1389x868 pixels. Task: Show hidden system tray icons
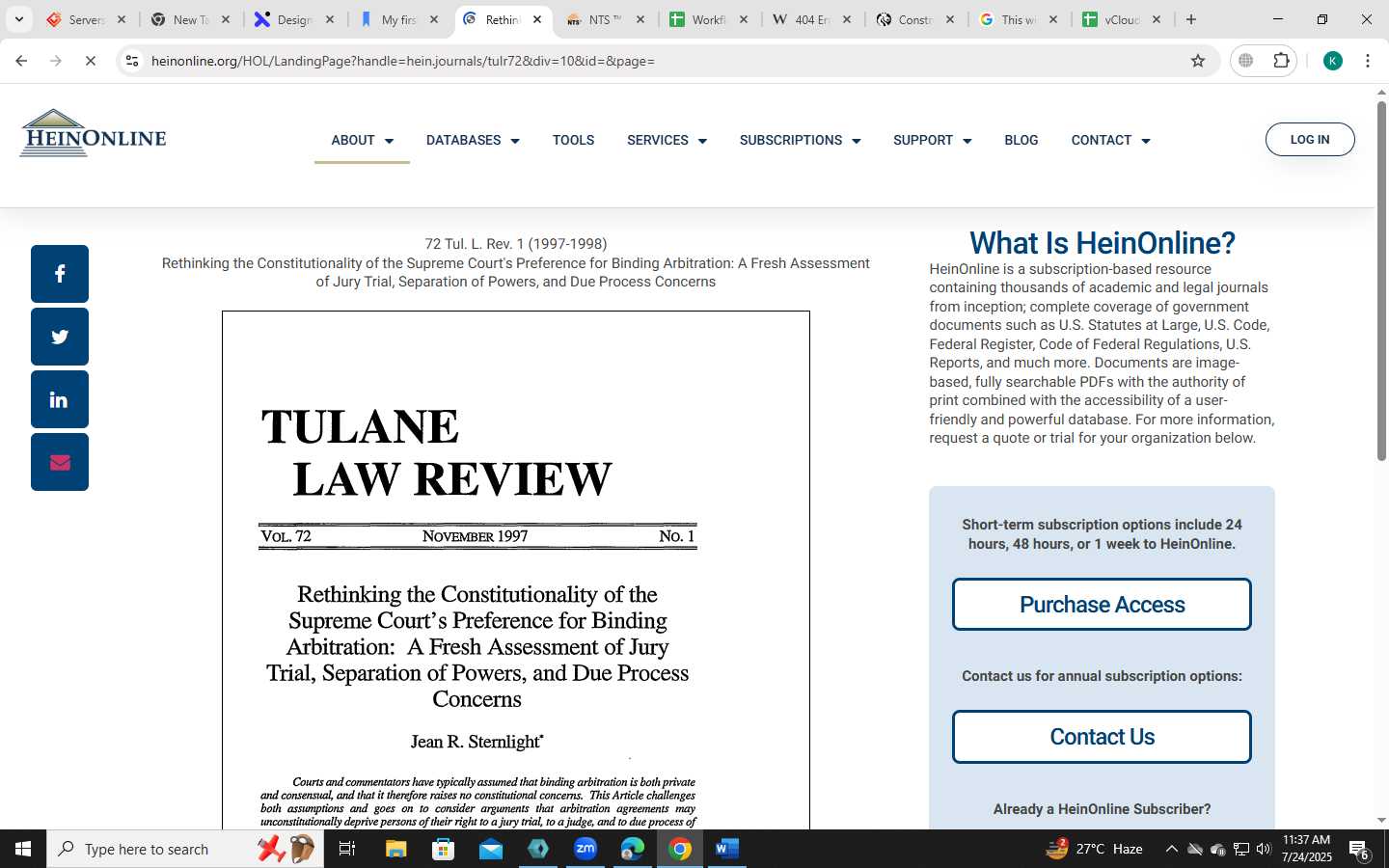click(x=1171, y=849)
